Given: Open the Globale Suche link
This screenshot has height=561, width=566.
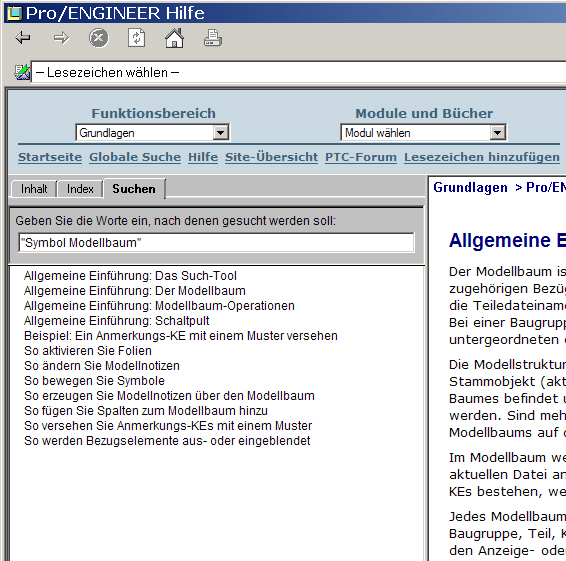Looking at the screenshot, I should 135,157.
